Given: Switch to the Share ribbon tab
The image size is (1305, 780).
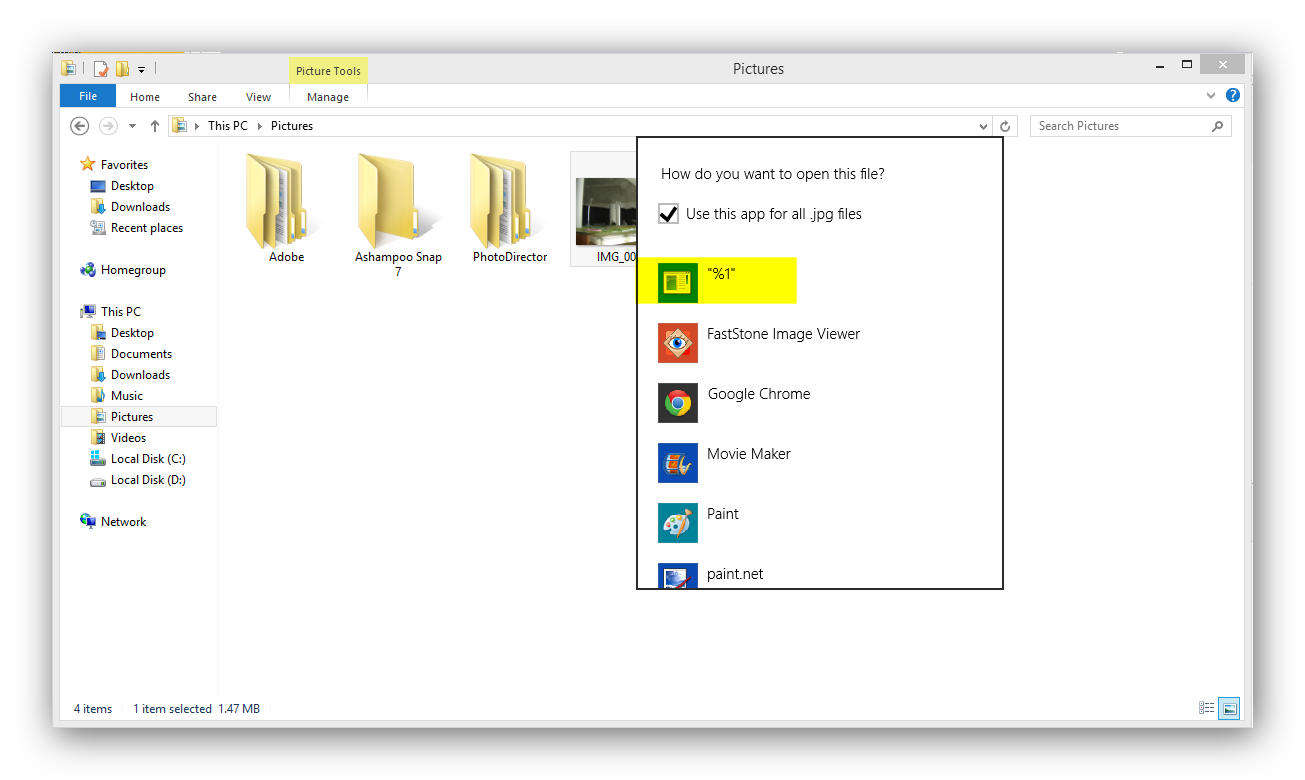Looking at the screenshot, I should point(202,97).
